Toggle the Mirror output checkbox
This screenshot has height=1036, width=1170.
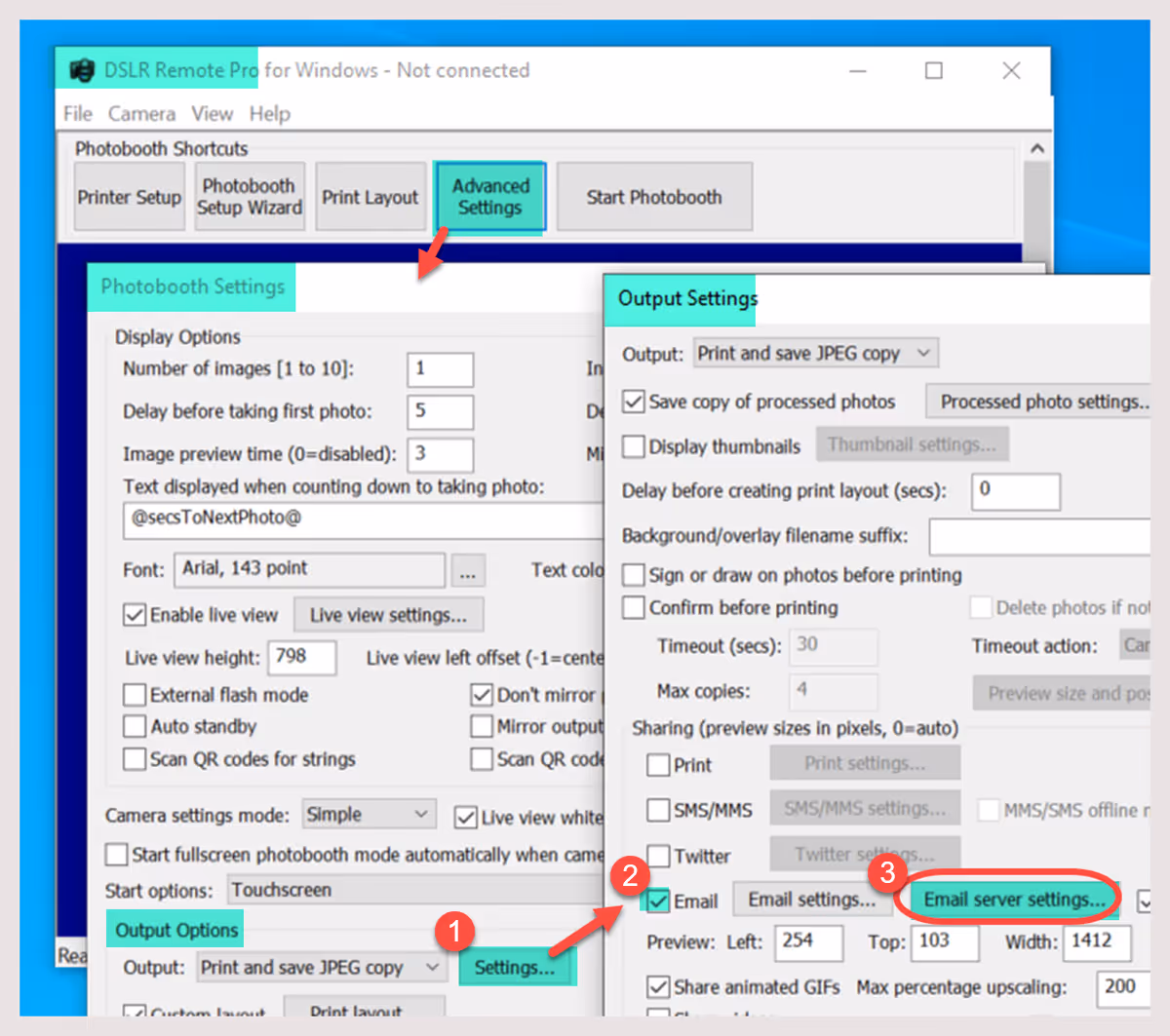[x=482, y=727]
